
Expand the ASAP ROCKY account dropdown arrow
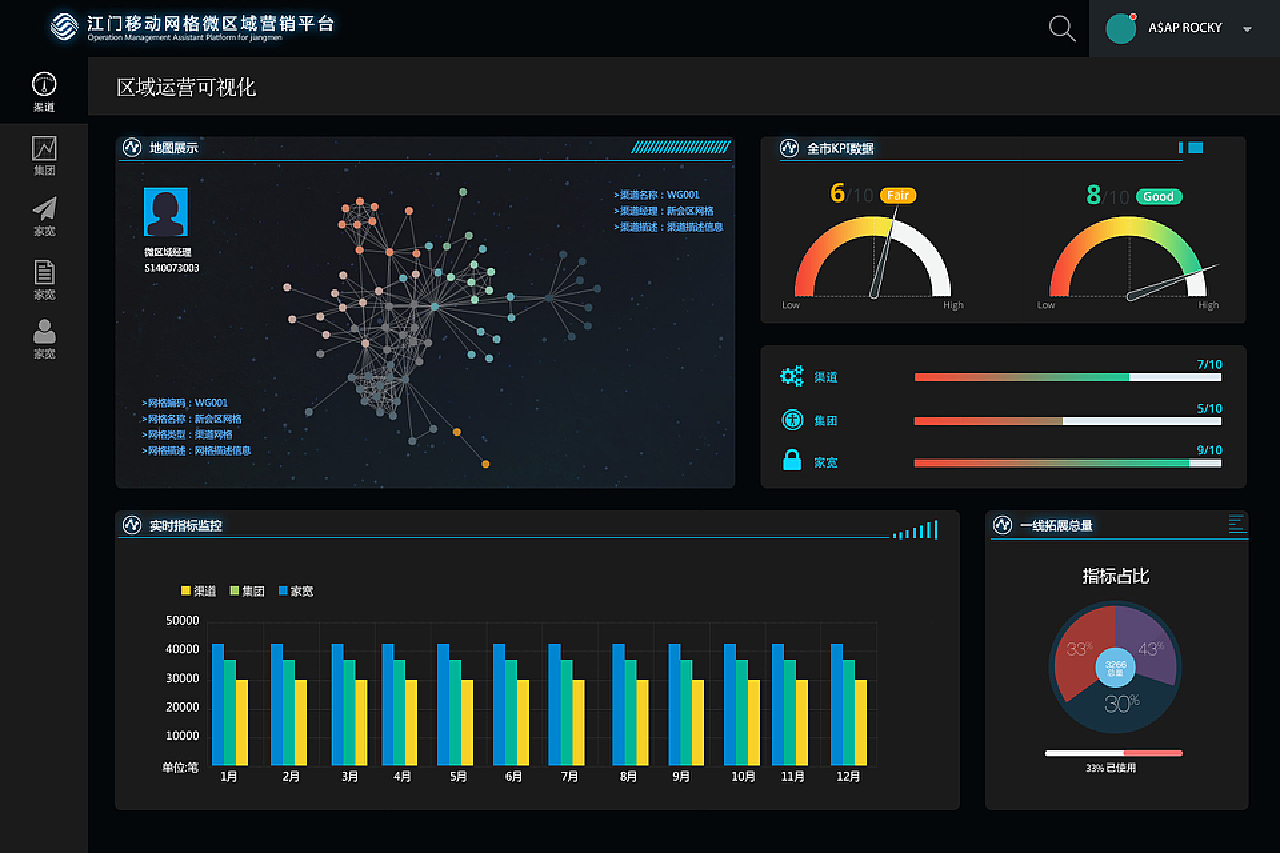(x=1247, y=29)
